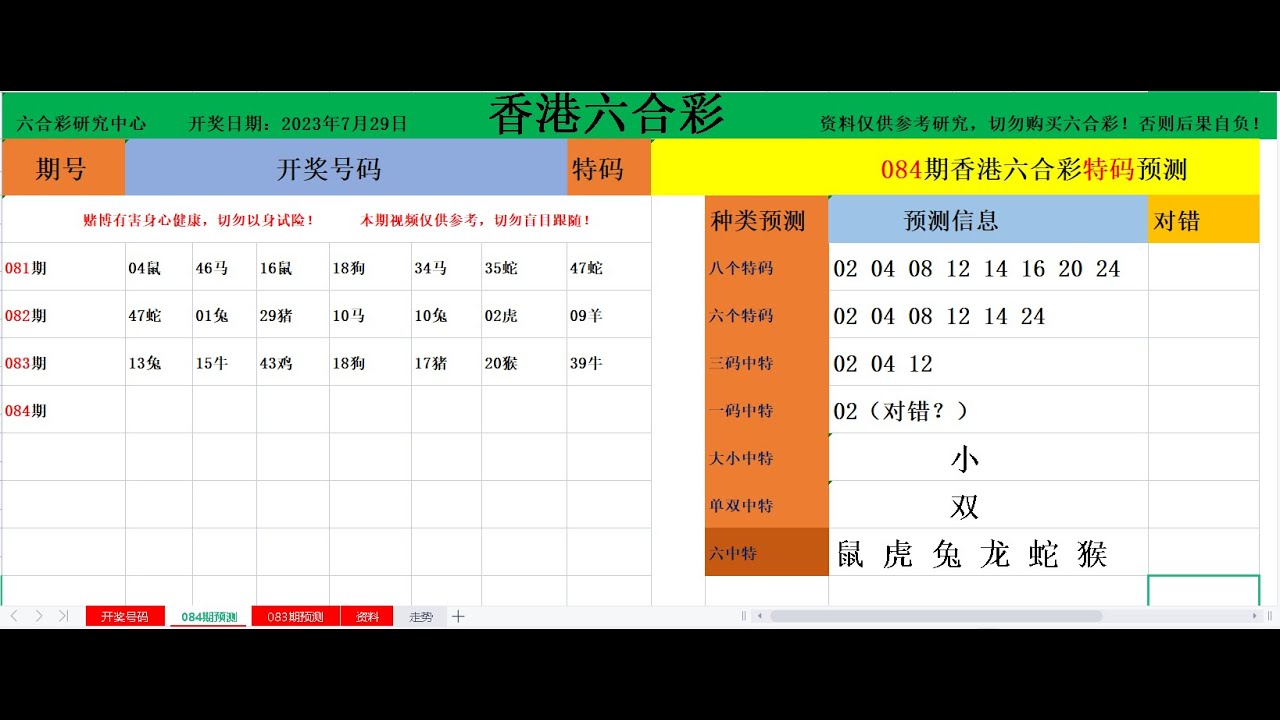Viewport: 1280px width, 720px height.
Task: Jump to the last sheet with the arrow-bar icon
Action: tap(63, 616)
